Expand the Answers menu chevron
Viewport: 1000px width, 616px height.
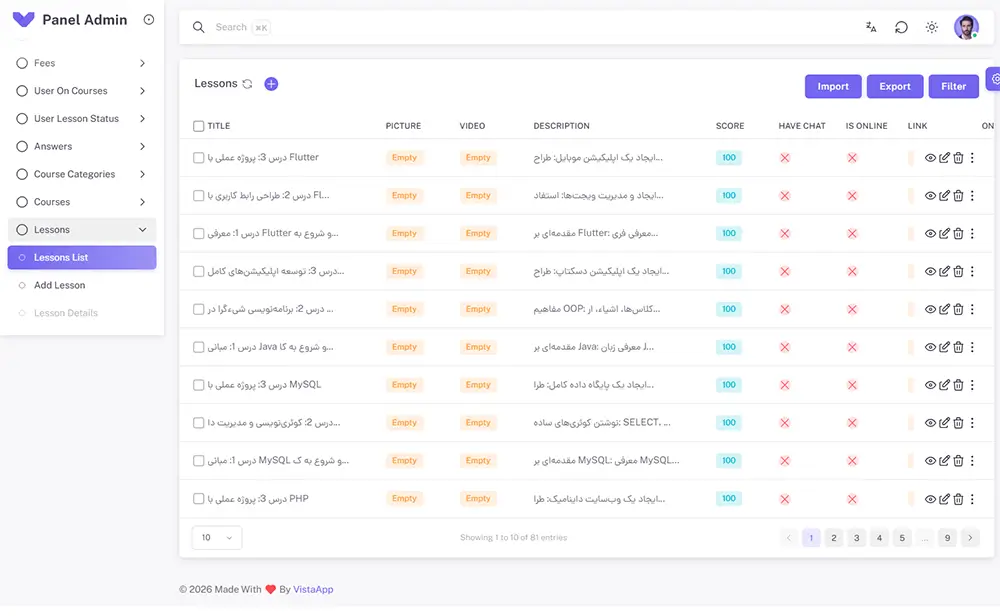coord(142,146)
